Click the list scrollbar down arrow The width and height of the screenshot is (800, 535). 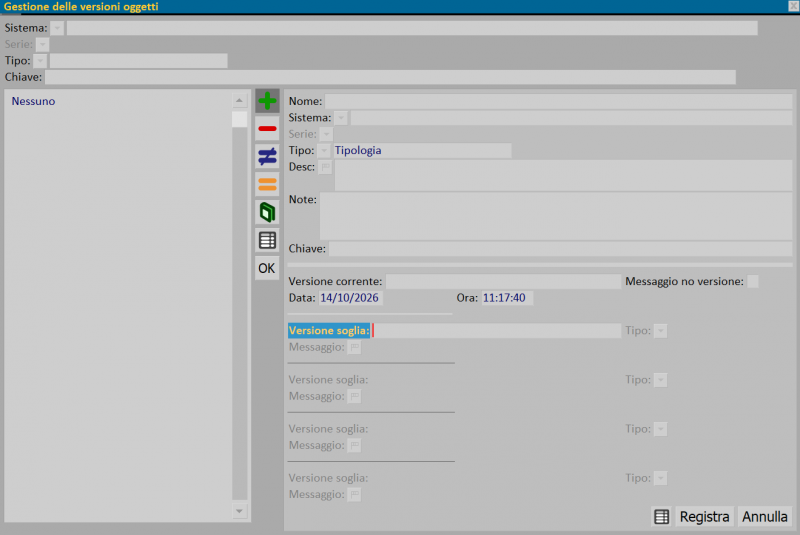239,511
